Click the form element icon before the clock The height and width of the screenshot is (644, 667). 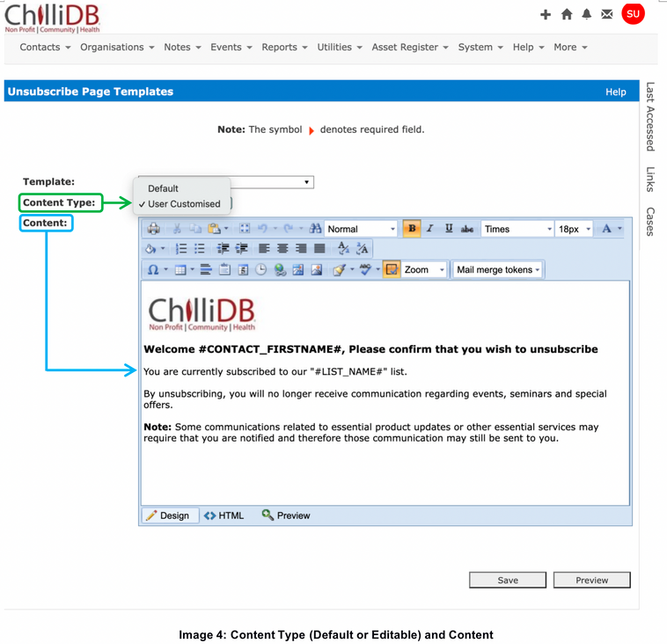coord(243,270)
